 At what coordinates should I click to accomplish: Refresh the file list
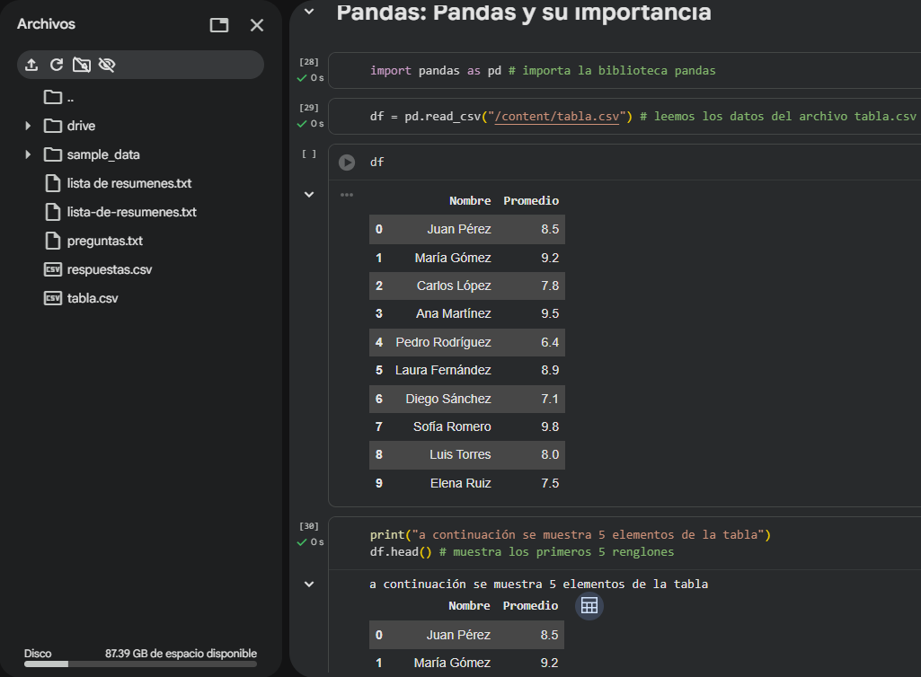[x=56, y=65]
